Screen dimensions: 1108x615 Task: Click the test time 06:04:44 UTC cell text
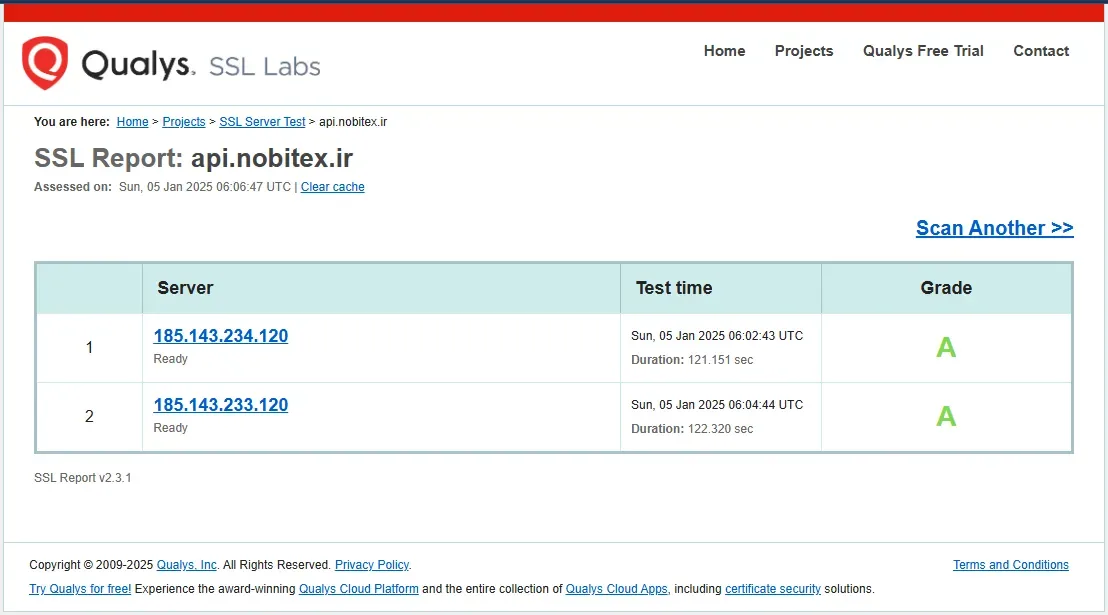(x=717, y=405)
